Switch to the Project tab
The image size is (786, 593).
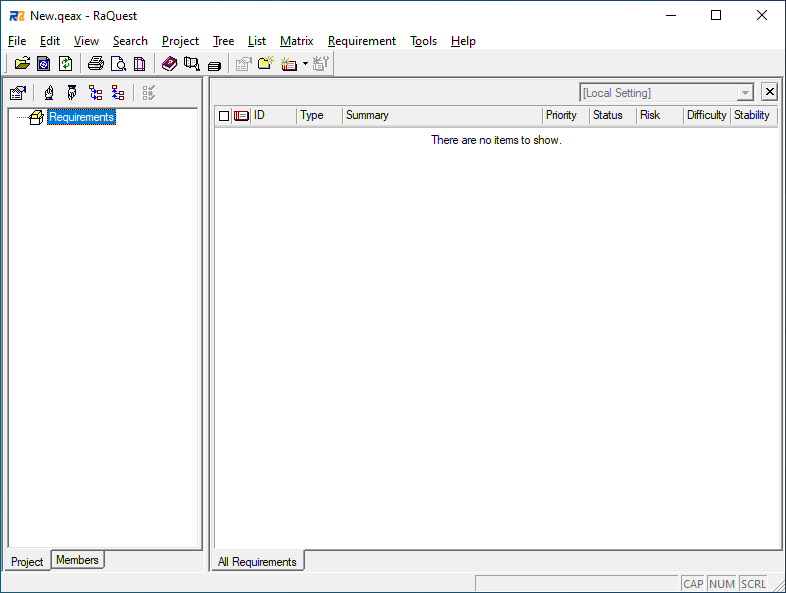[27, 561]
